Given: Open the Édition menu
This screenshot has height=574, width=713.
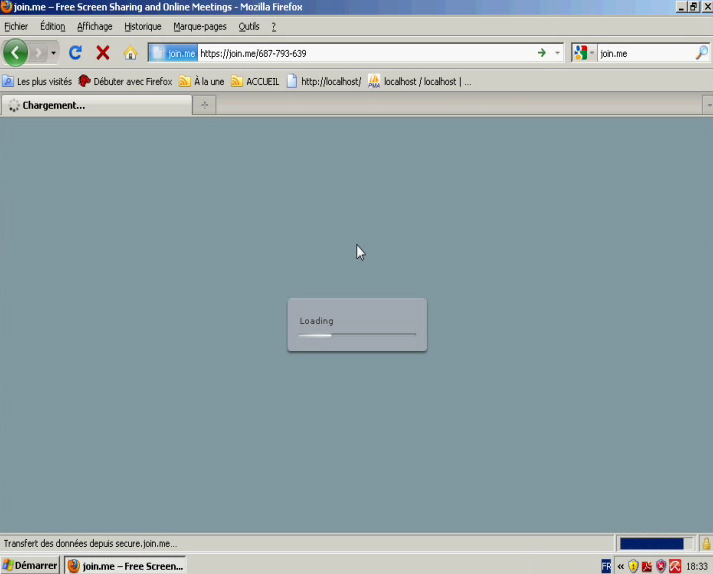Looking at the screenshot, I should 53,26.
